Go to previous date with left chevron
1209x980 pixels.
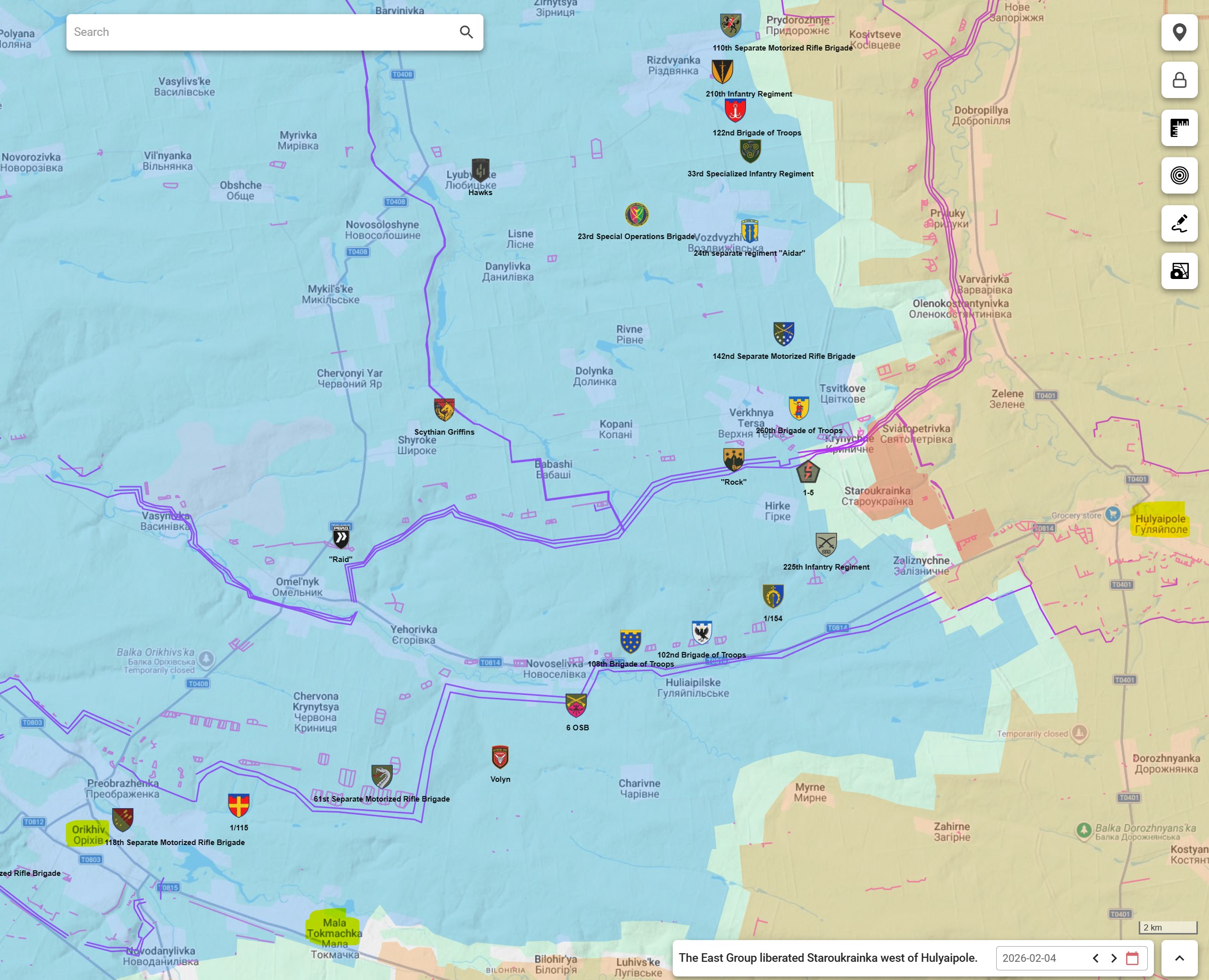[1096, 958]
